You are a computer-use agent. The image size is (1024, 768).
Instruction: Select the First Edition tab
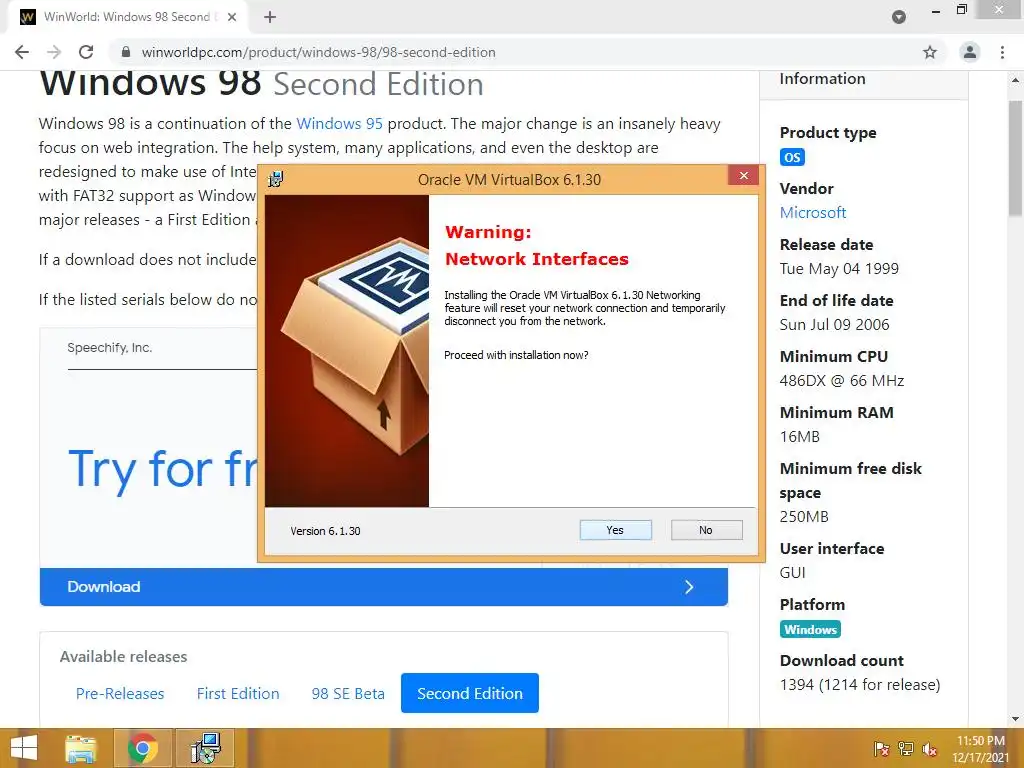pyautogui.click(x=238, y=694)
